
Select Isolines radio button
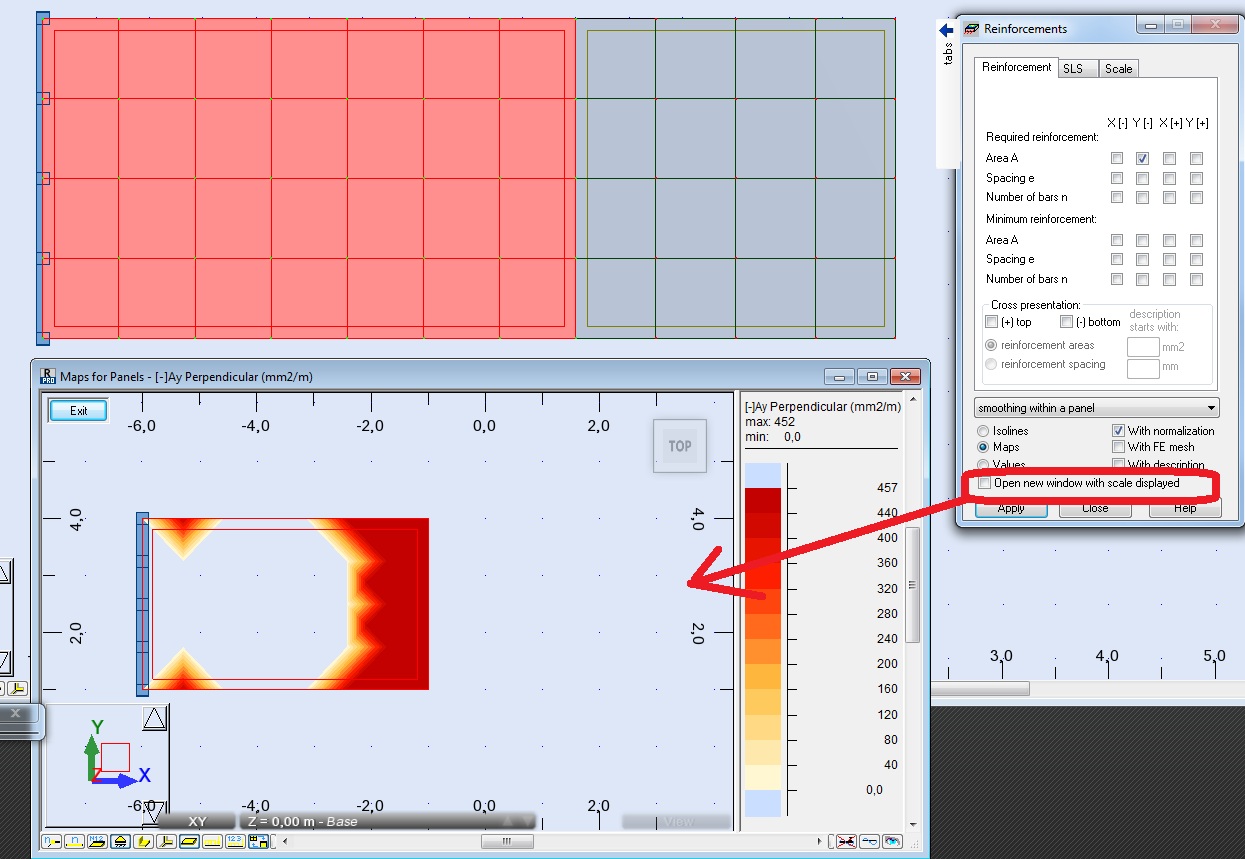click(983, 431)
